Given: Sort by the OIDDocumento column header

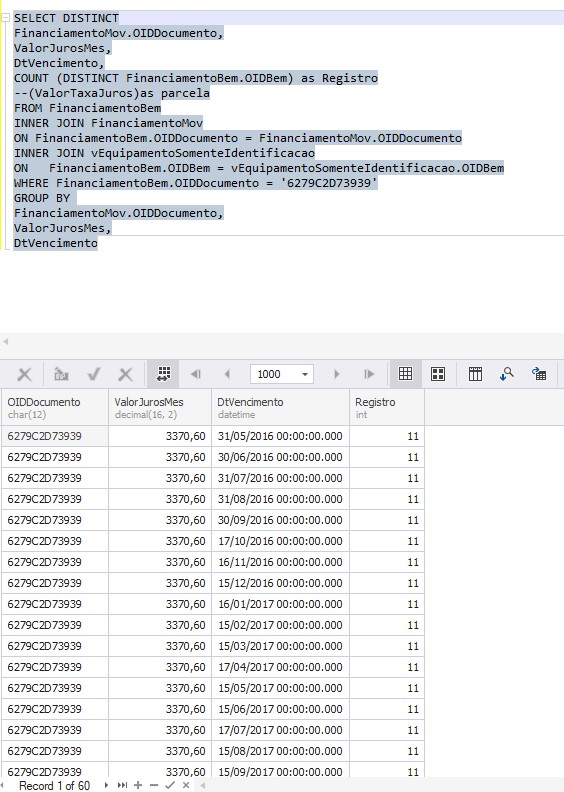Looking at the screenshot, I should click(x=55, y=407).
